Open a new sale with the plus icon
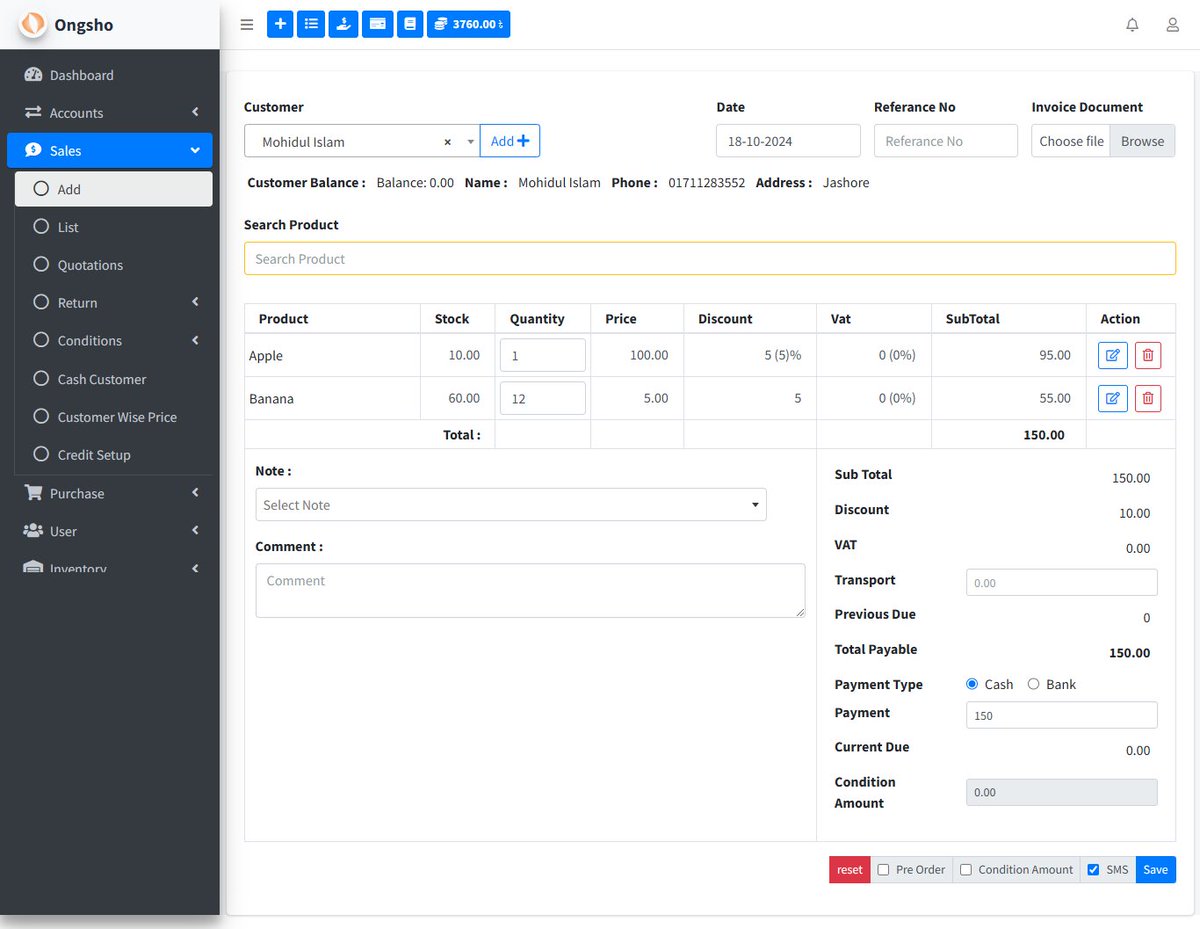The image size is (1200, 929). click(x=280, y=24)
